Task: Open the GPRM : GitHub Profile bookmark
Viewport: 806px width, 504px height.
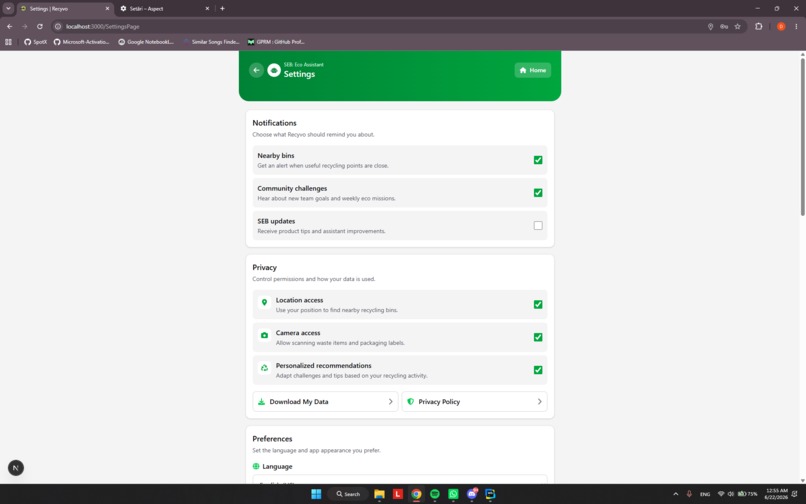Action: [x=276, y=42]
